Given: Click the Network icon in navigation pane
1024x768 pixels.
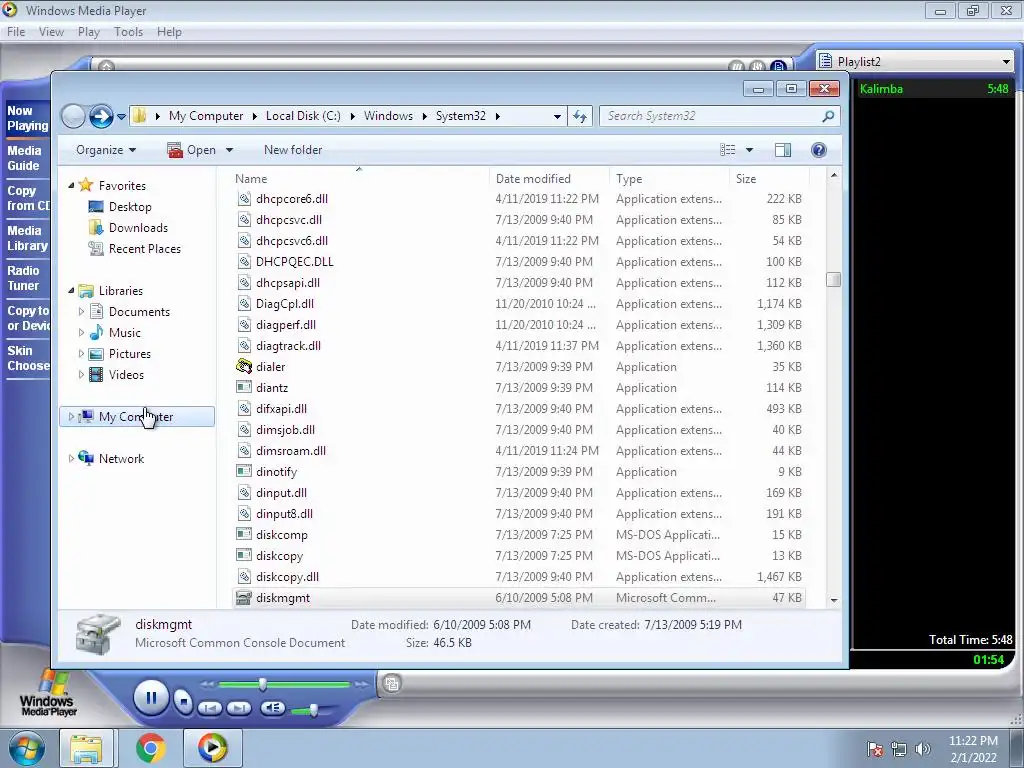Looking at the screenshot, I should (x=86, y=458).
